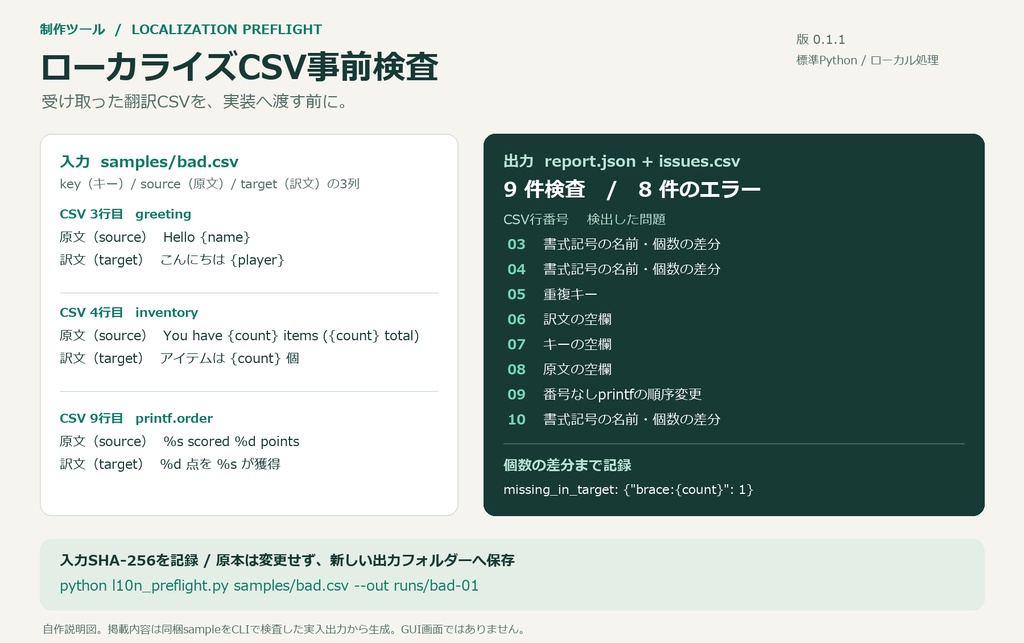
Task: Click the target %d 点を %s が獲得
Action: (x=220, y=464)
